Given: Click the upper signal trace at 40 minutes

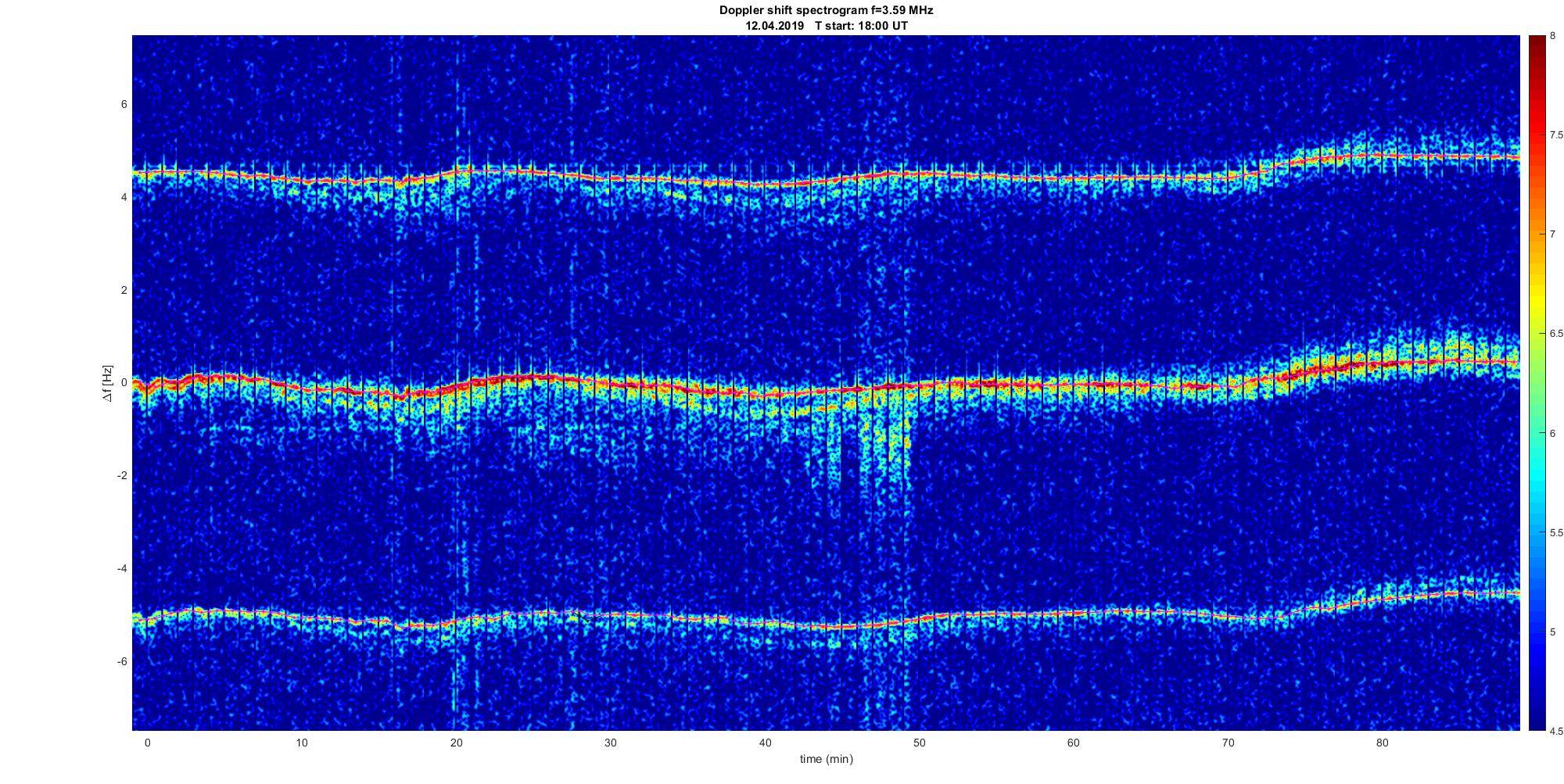Looking at the screenshot, I should pos(765,185).
